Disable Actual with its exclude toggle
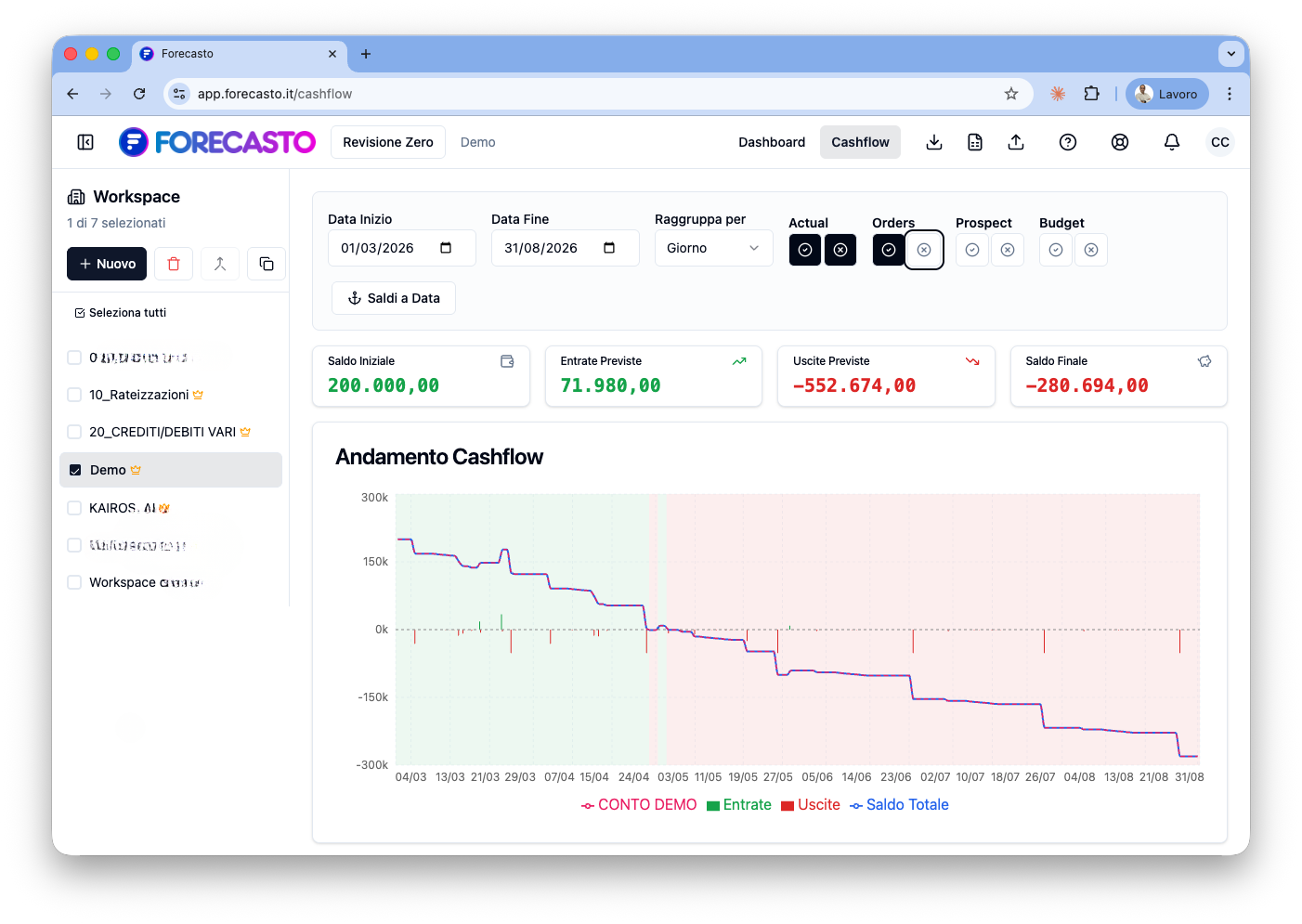 (x=840, y=250)
